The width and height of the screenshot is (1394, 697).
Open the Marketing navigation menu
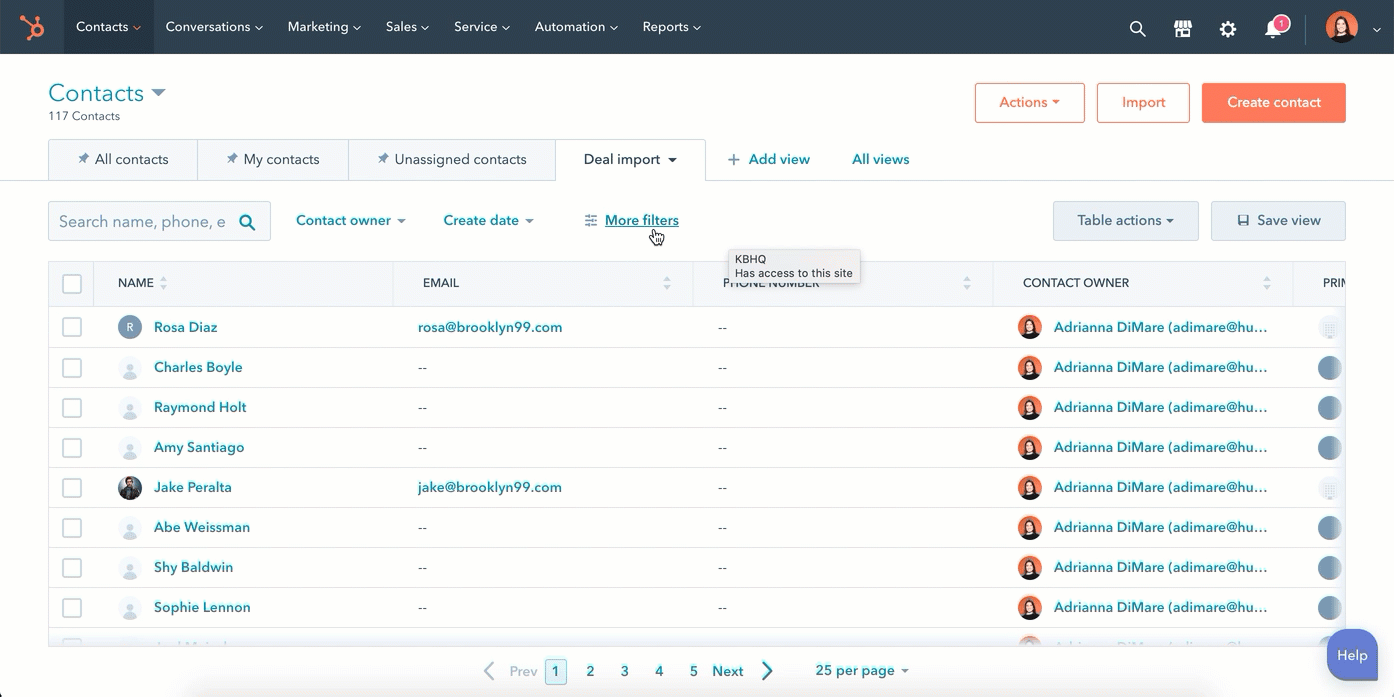click(324, 27)
